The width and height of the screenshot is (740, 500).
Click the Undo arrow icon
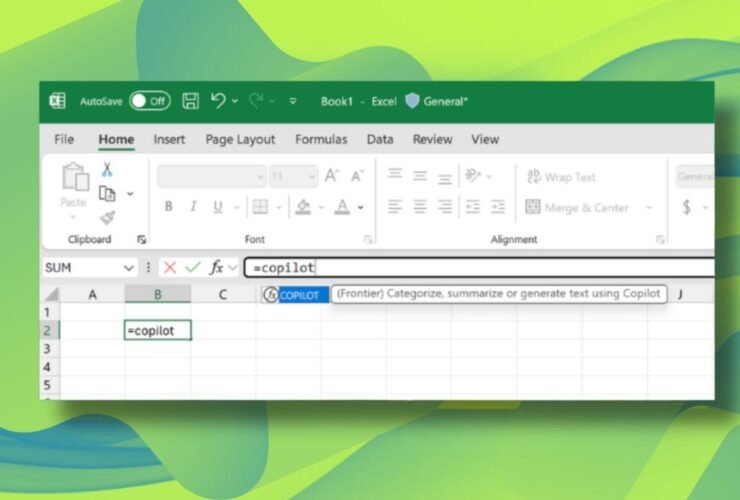[218, 101]
